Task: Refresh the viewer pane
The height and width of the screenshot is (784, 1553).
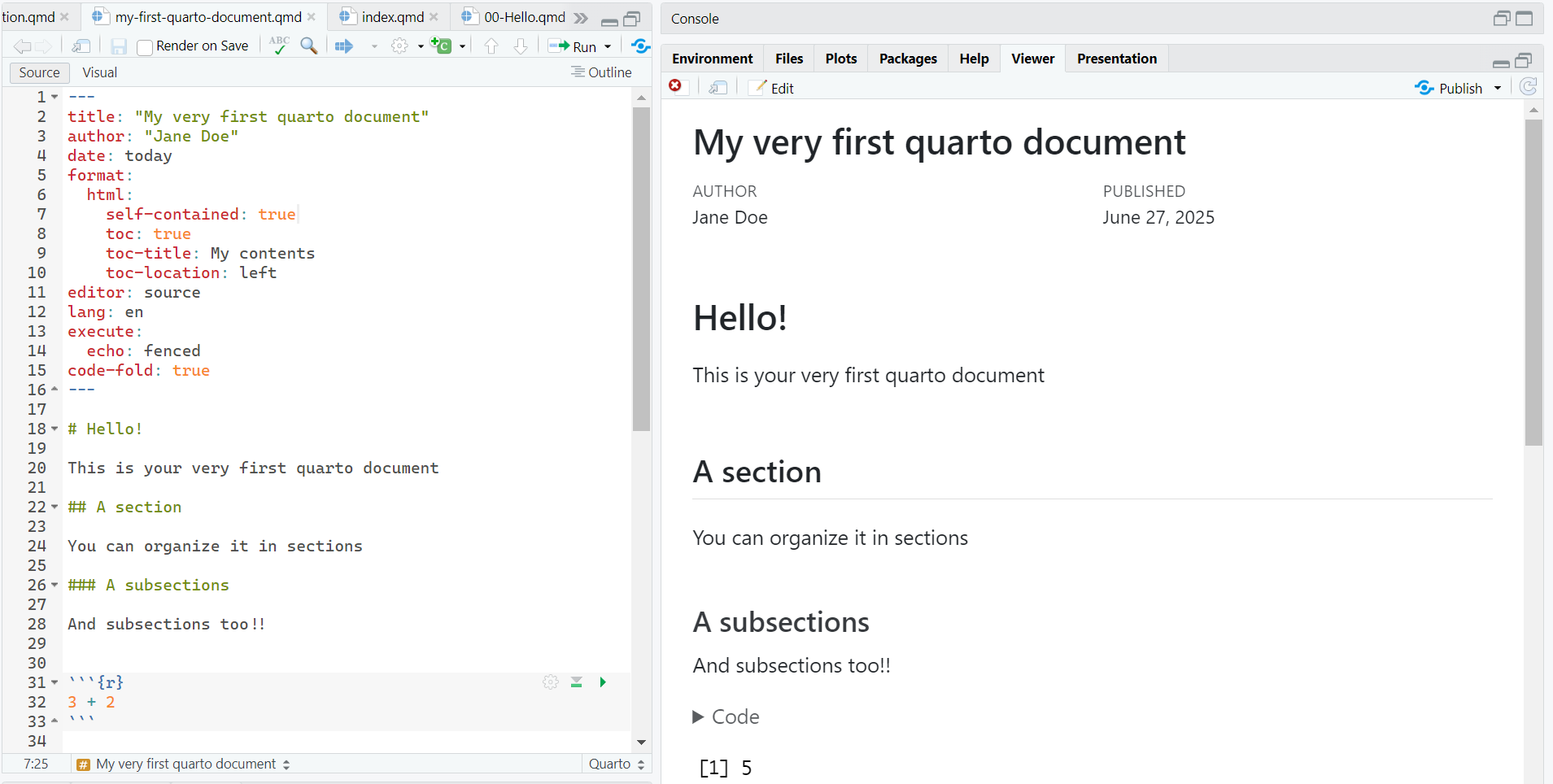Action: click(x=1529, y=87)
